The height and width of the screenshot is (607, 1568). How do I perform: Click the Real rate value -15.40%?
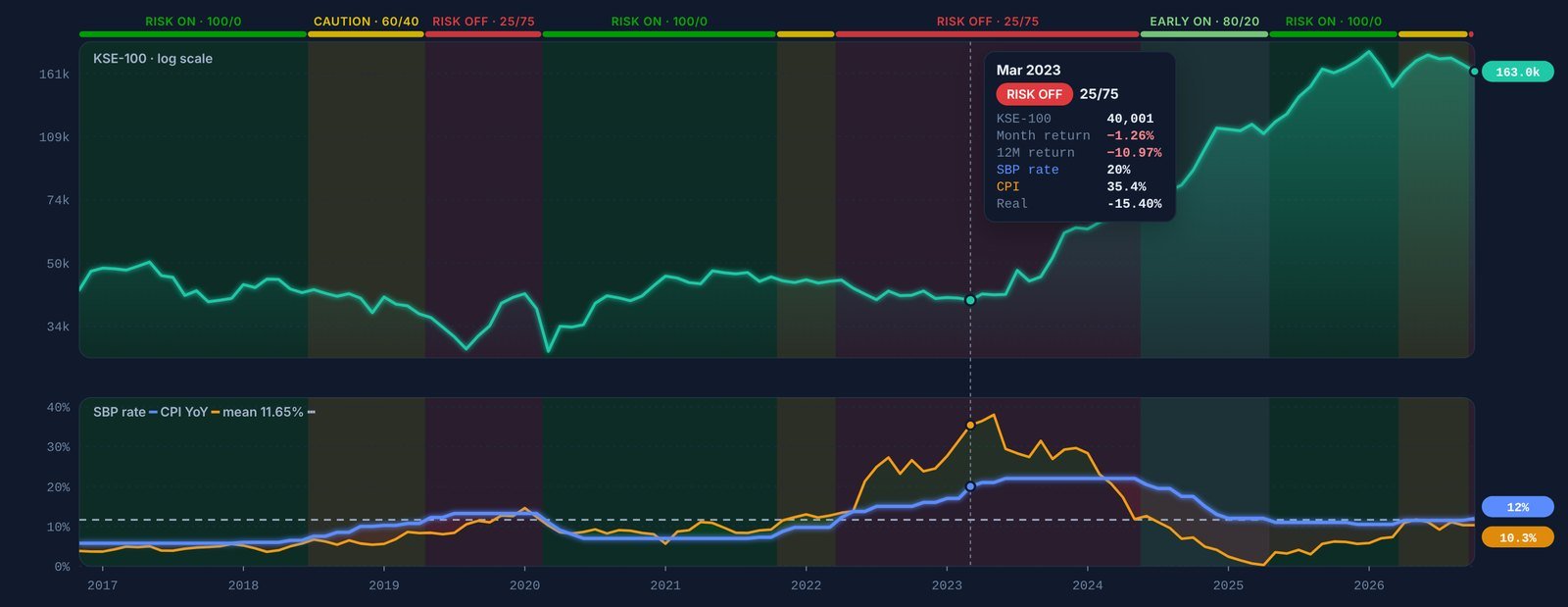pos(1134,204)
